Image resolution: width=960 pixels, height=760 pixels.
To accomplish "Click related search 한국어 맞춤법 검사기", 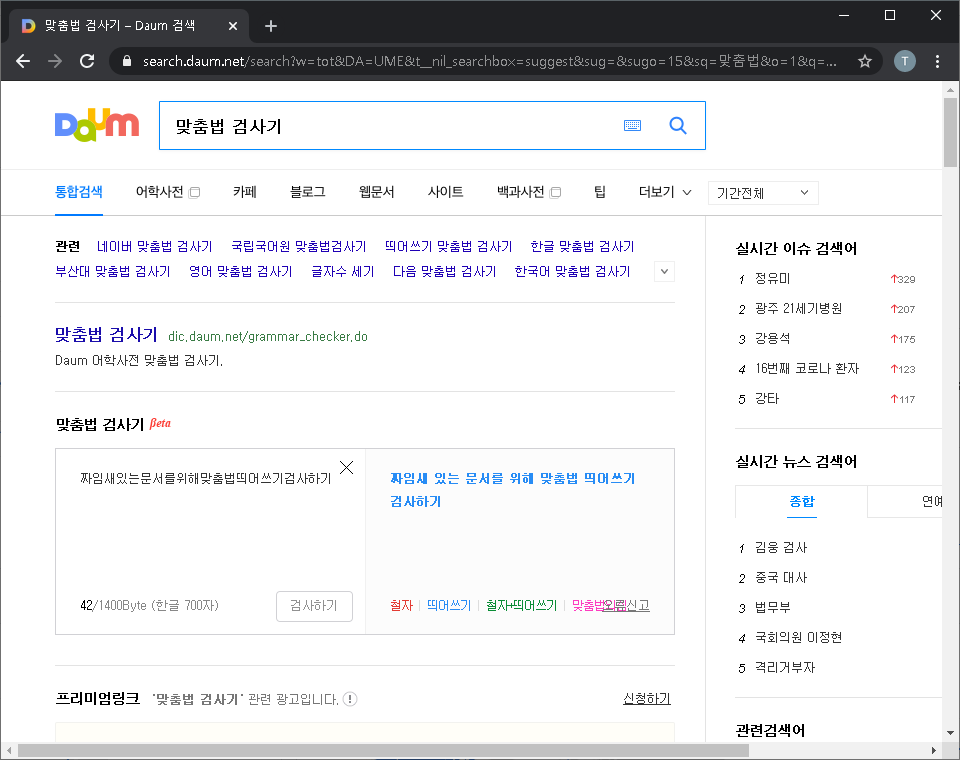I will click(572, 271).
